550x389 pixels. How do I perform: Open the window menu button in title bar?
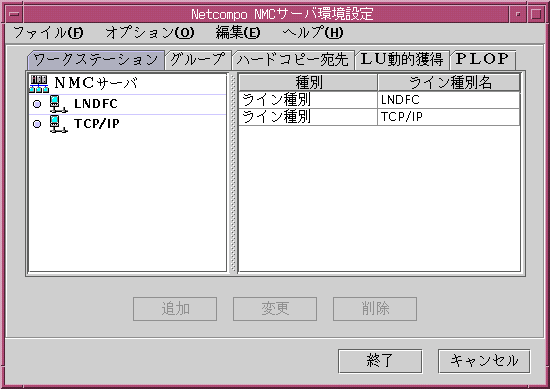click(x=14, y=14)
